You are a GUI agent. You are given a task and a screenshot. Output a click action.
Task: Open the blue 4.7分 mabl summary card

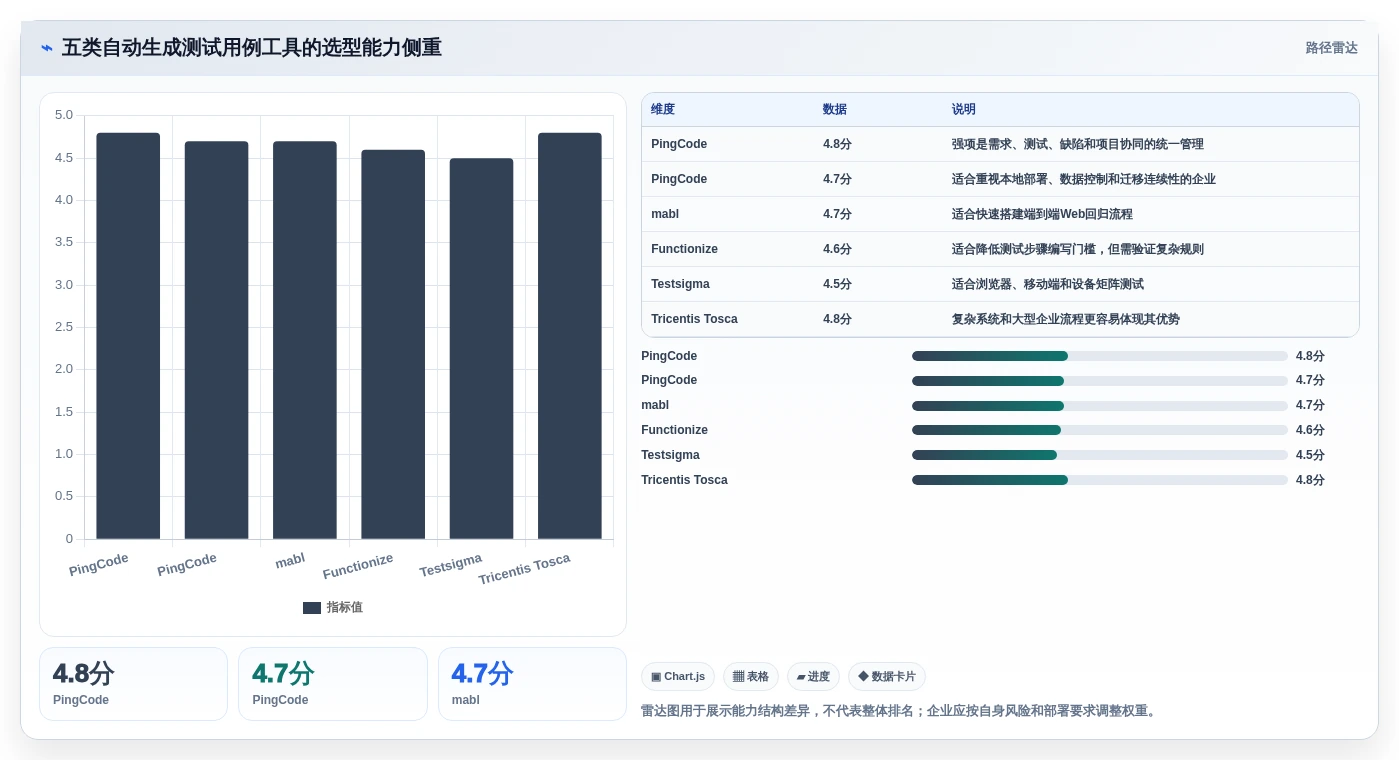tap(532, 684)
